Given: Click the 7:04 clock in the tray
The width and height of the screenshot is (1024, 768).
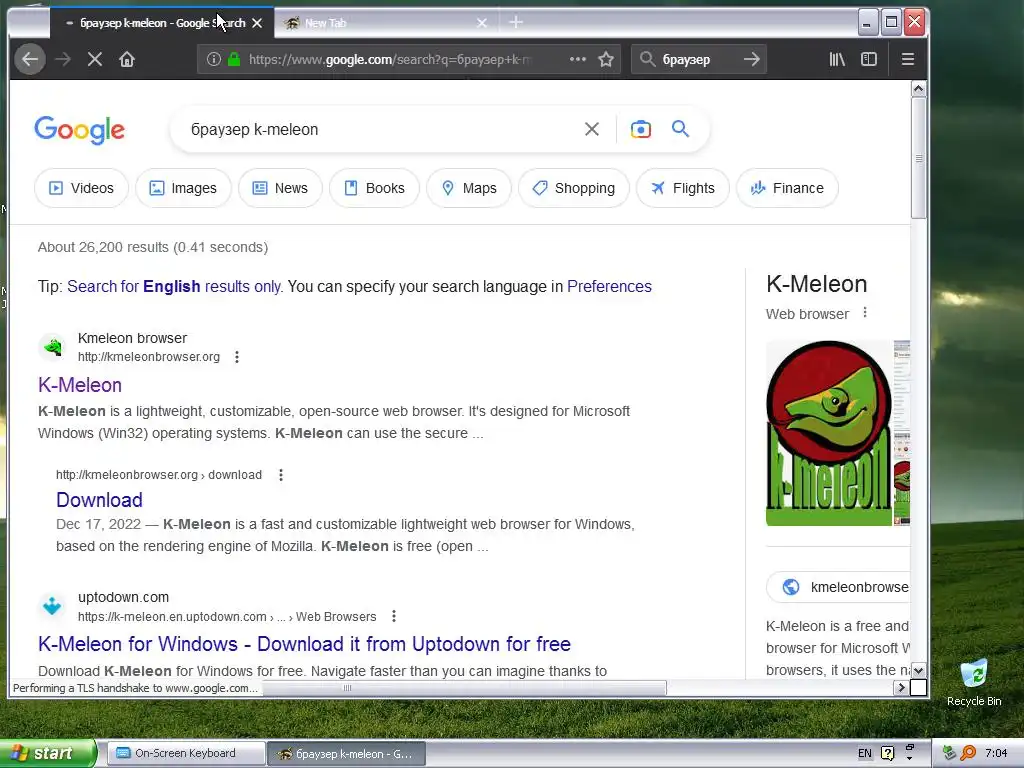Looking at the screenshot, I should [996, 753].
